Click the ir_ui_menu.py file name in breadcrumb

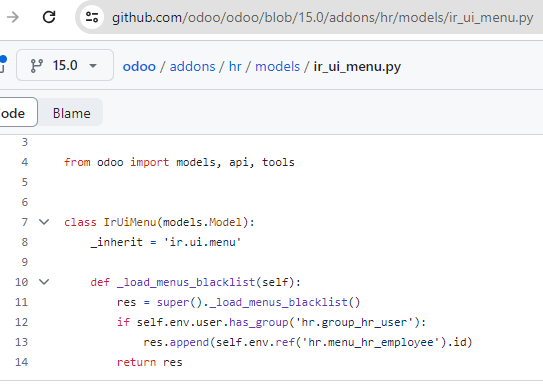[357, 66]
